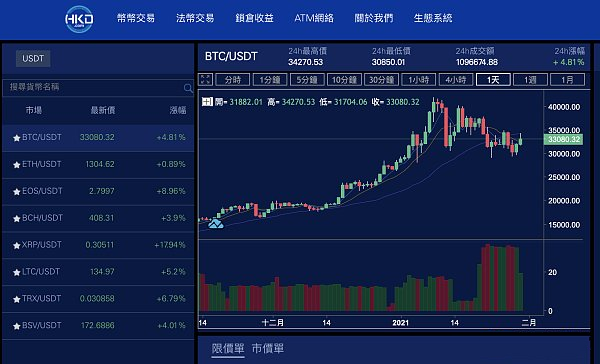Toggle favorite star for ETH/USDT
Image resolution: width=600 pixels, height=364 pixels.
pos(16,165)
